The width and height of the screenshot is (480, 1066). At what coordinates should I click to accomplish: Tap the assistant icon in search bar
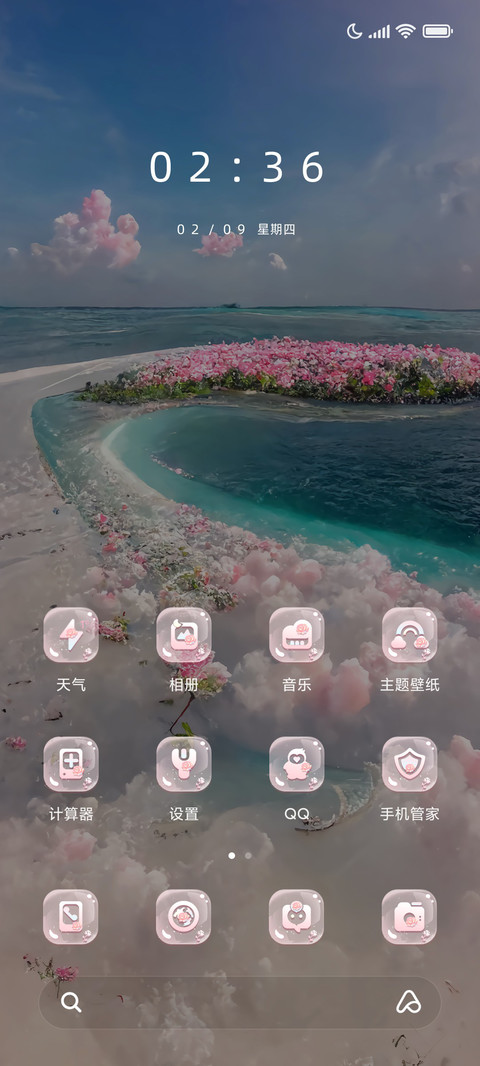click(x=409, y=1002)
